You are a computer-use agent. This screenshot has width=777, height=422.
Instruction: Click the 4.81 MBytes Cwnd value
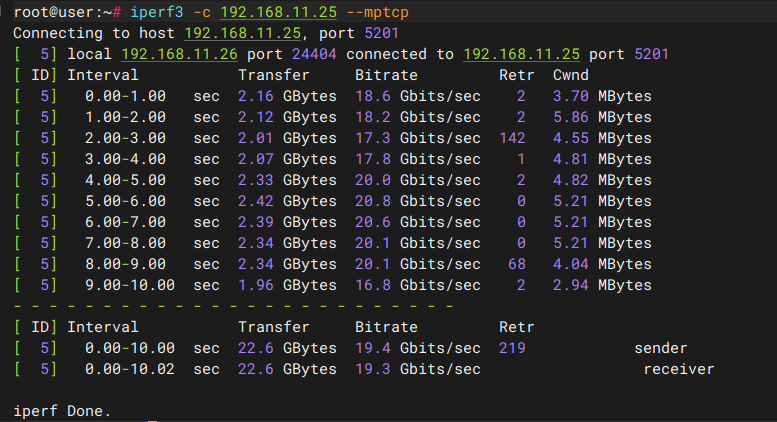click(602, 159)
